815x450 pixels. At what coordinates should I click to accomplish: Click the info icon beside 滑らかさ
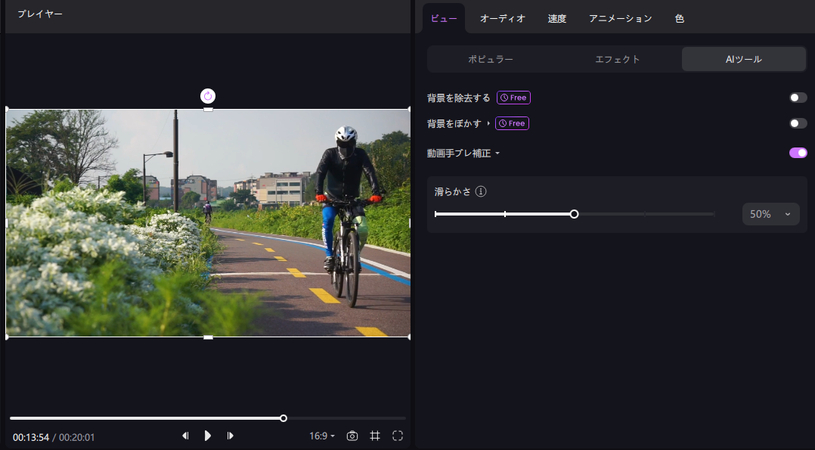click(x=481, y=191)
